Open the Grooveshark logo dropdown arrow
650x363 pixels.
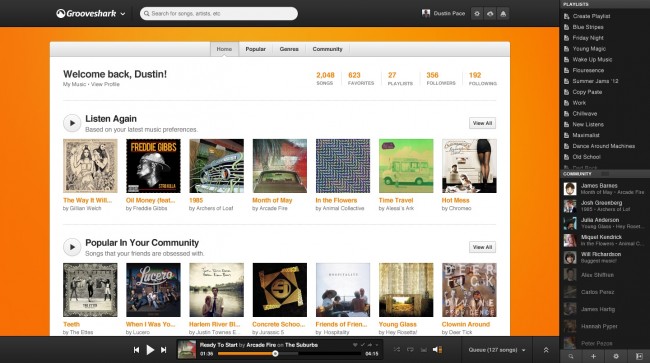(123, 14)
